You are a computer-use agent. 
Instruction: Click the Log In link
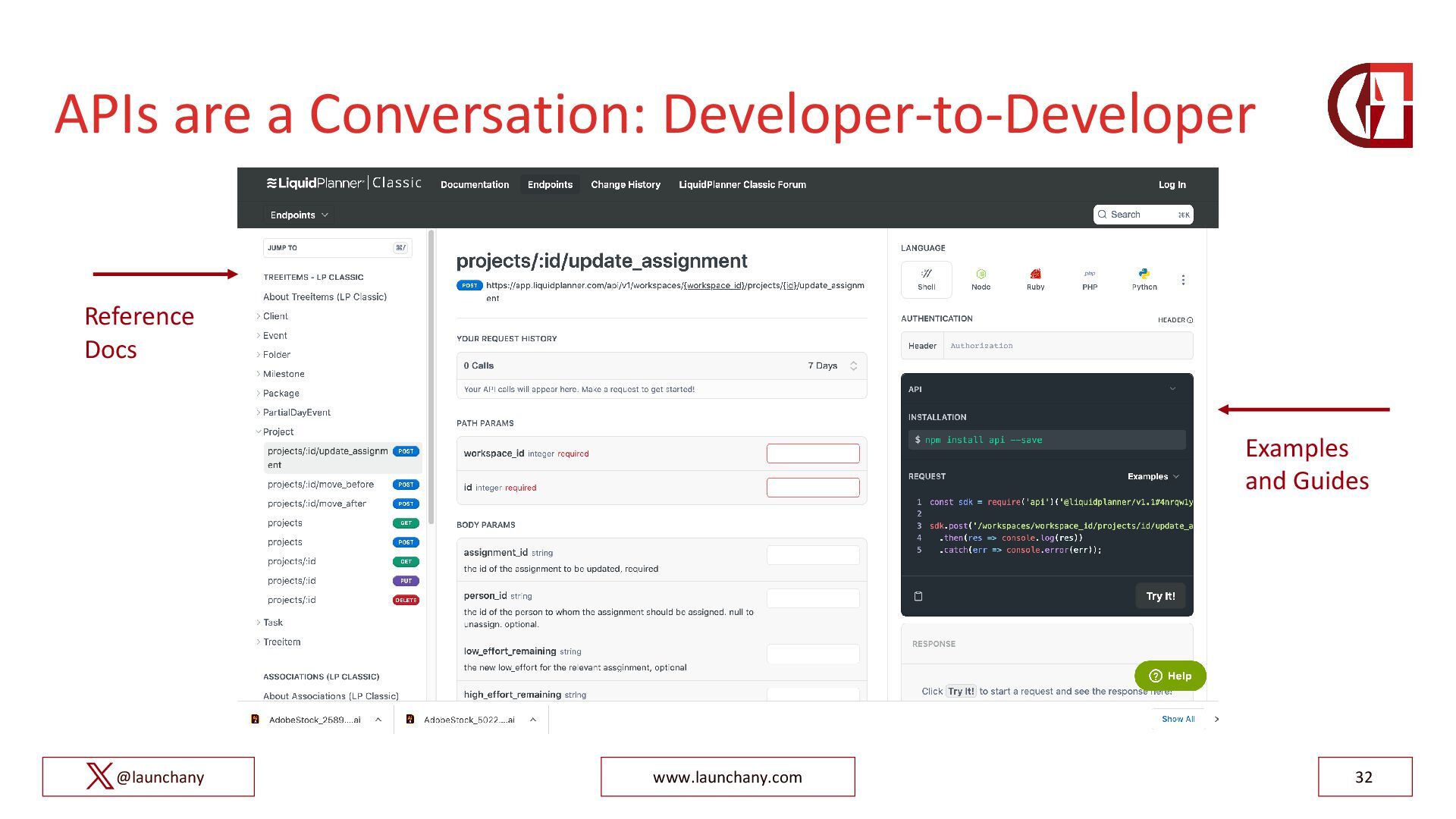[1172, 184]
